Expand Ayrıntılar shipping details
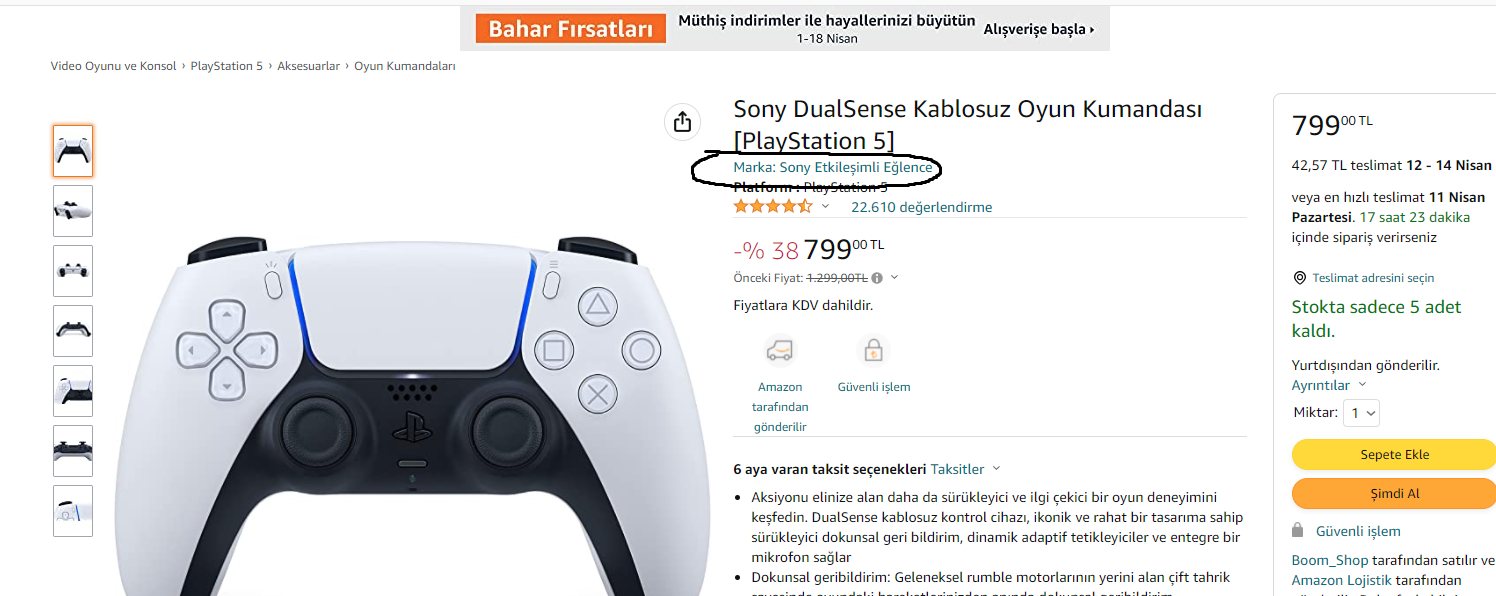The image size is (1496, 596). [1329, 385]
